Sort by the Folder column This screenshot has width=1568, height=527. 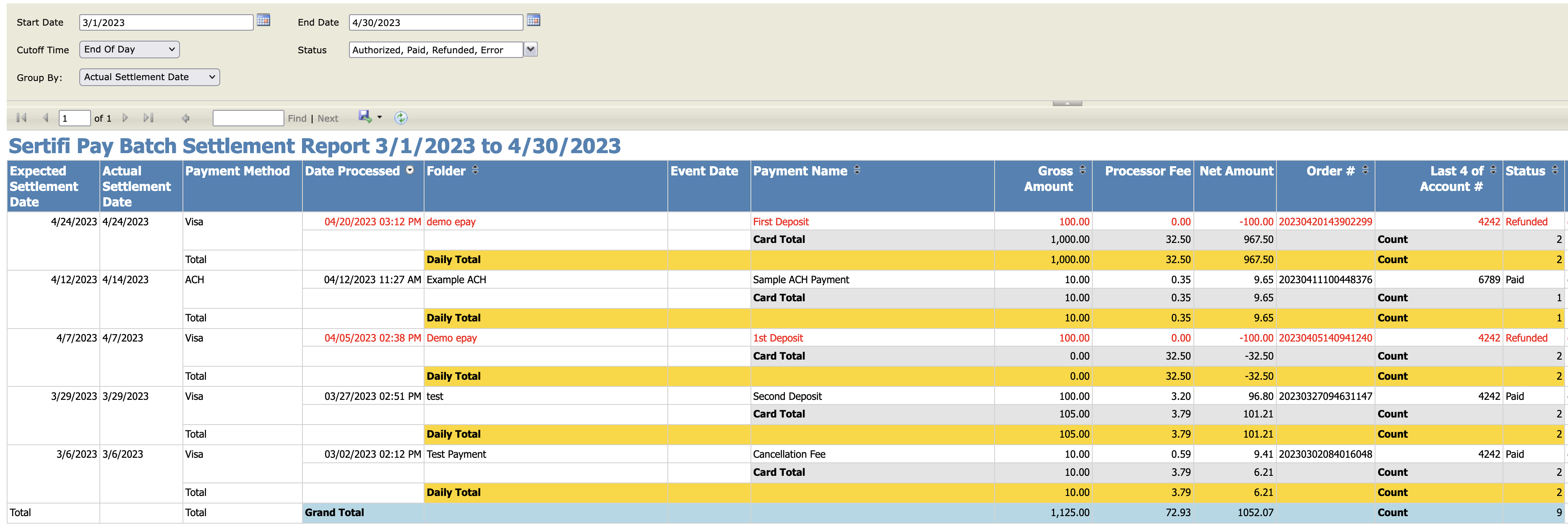(475, 170)
